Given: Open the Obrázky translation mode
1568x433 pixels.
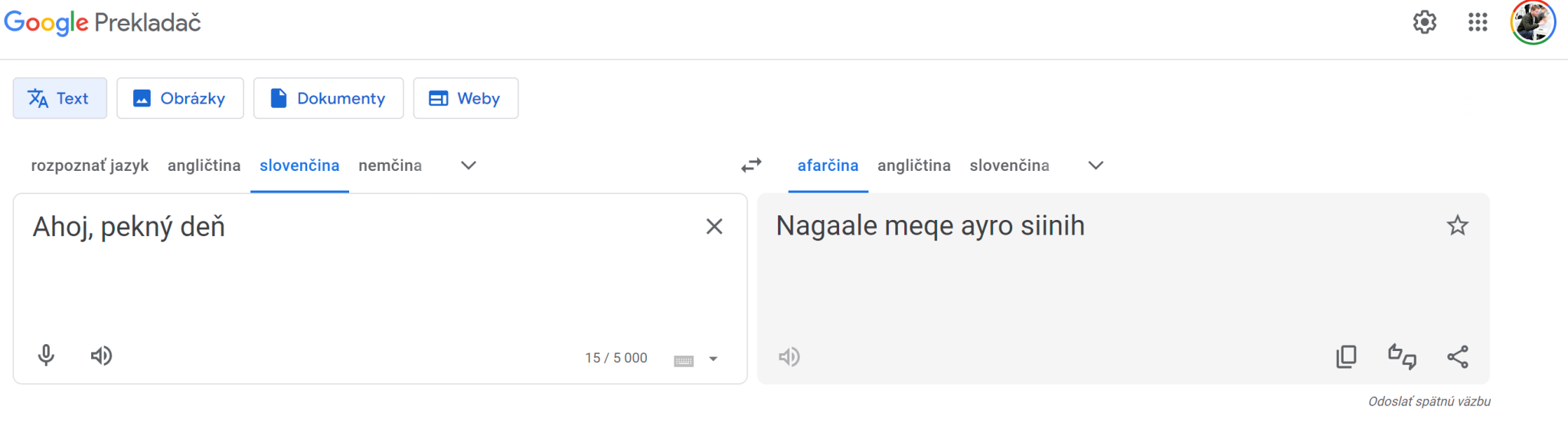Looking at the screenshot, I should pos(180,98).
